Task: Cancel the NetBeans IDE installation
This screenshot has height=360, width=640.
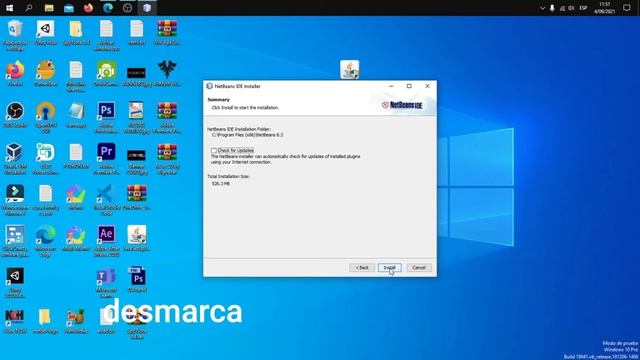Action: [419, 268]
